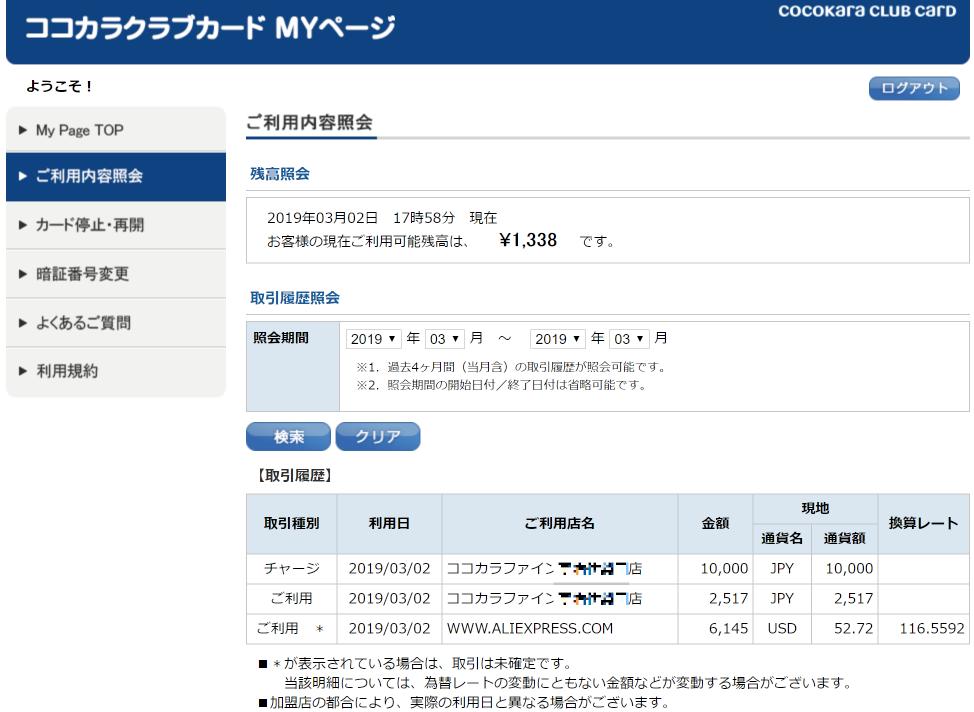Image resolution: width=974 pixels, height=712 pixels.
Task: Click the 2019年03月02日 17時58分 timestamp
Action: coord(361,218)
